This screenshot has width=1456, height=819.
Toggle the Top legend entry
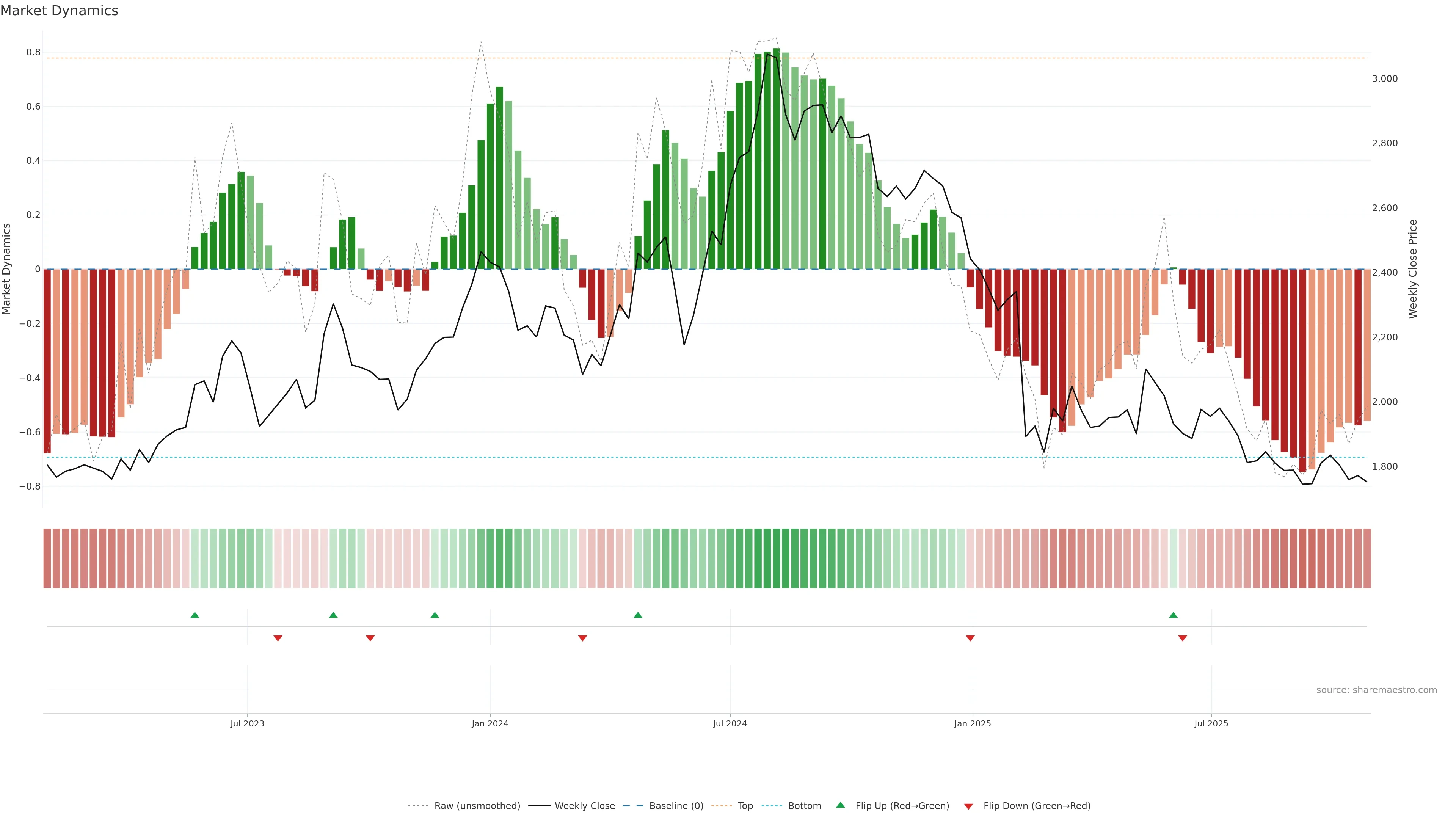[745, 806]
